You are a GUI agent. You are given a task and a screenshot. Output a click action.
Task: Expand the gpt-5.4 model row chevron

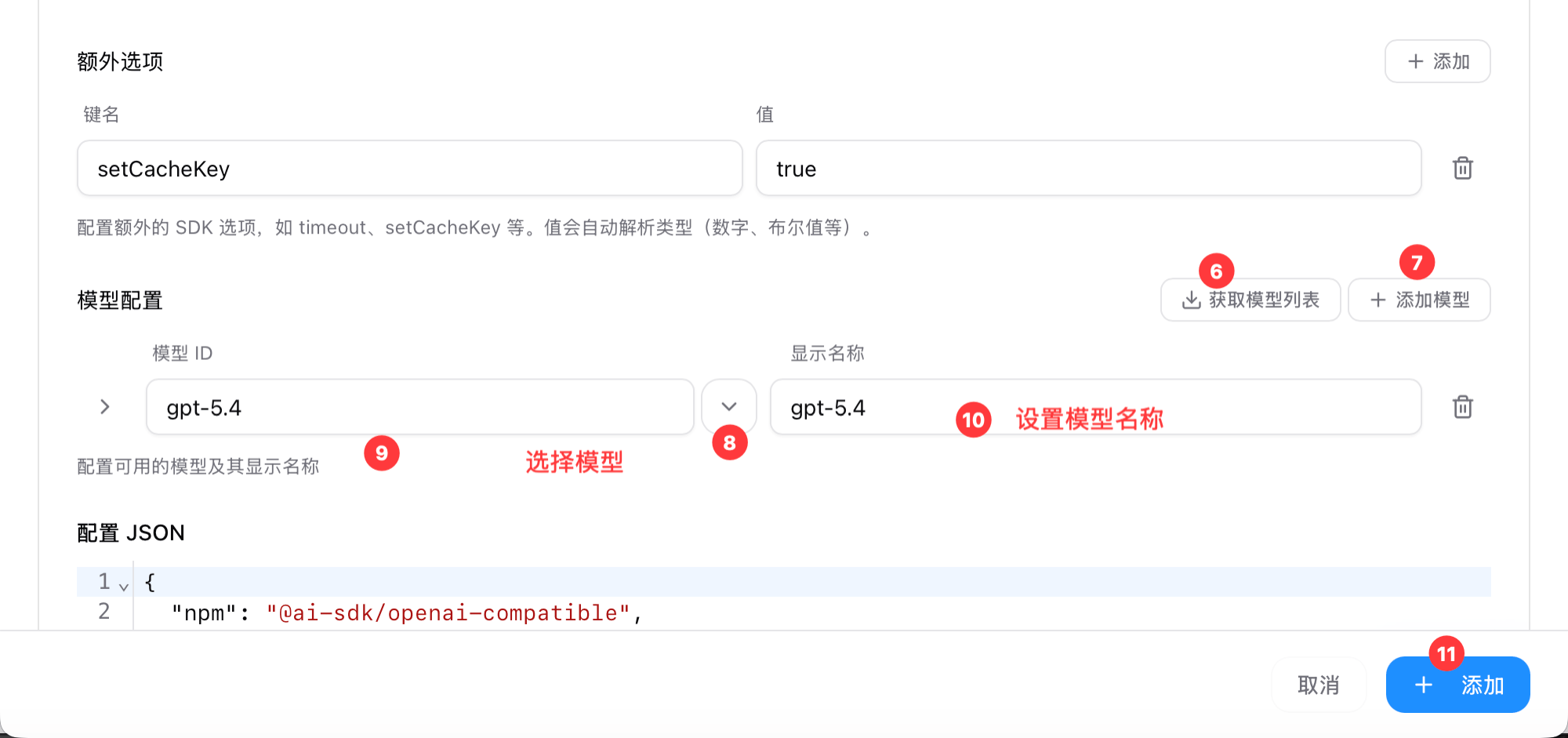click(x=105, y=406)
